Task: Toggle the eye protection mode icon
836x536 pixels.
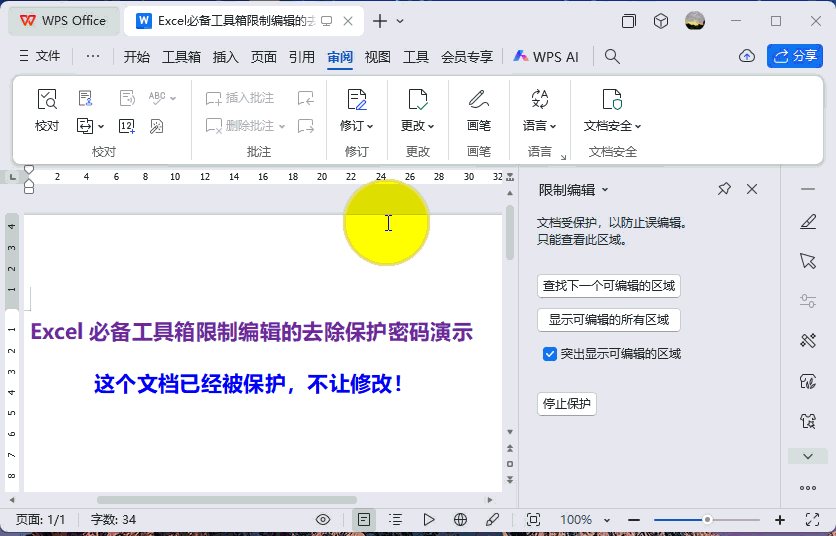Action: [x=323, y=520]
